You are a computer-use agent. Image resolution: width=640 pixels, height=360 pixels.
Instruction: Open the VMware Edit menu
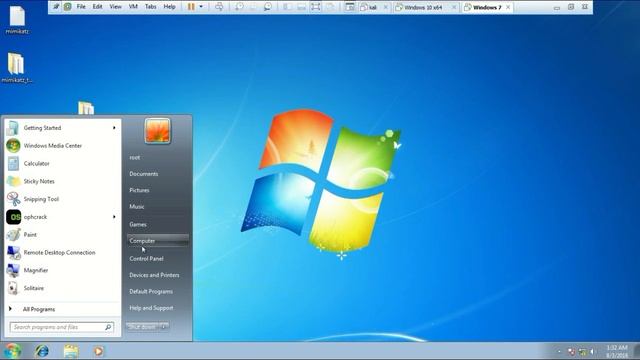pyautogui.click(x=98, y=7)
